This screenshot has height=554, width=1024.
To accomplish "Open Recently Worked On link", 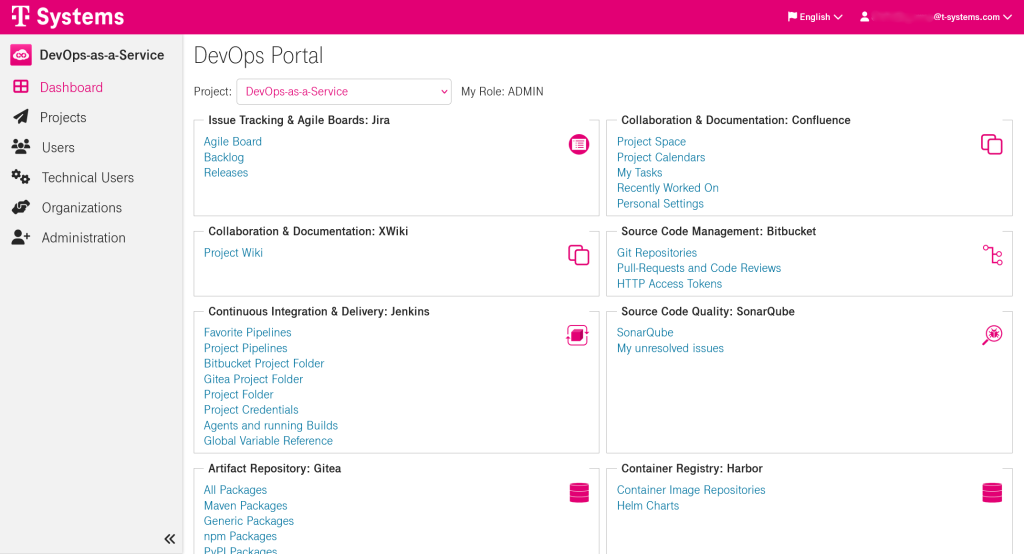I will pyautogui.click(x=667, y=187).
